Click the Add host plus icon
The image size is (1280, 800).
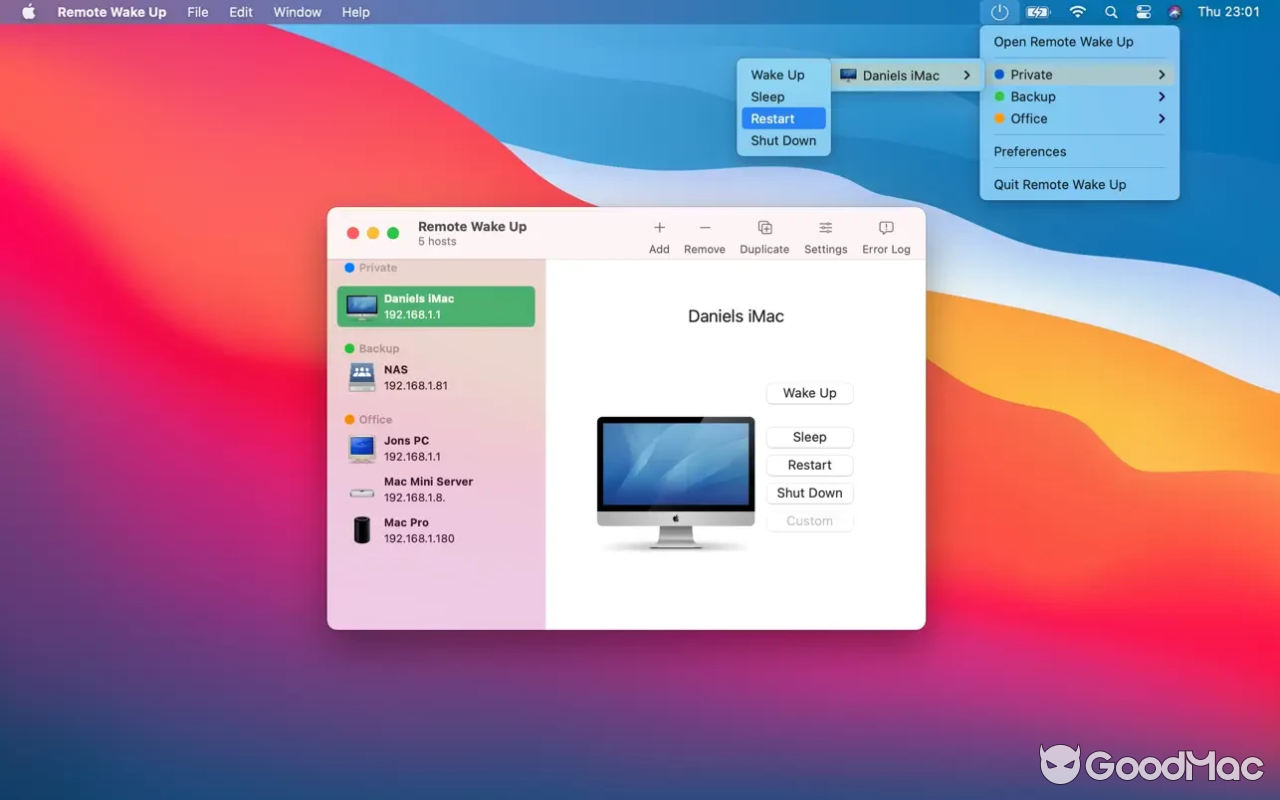[659, 229]
